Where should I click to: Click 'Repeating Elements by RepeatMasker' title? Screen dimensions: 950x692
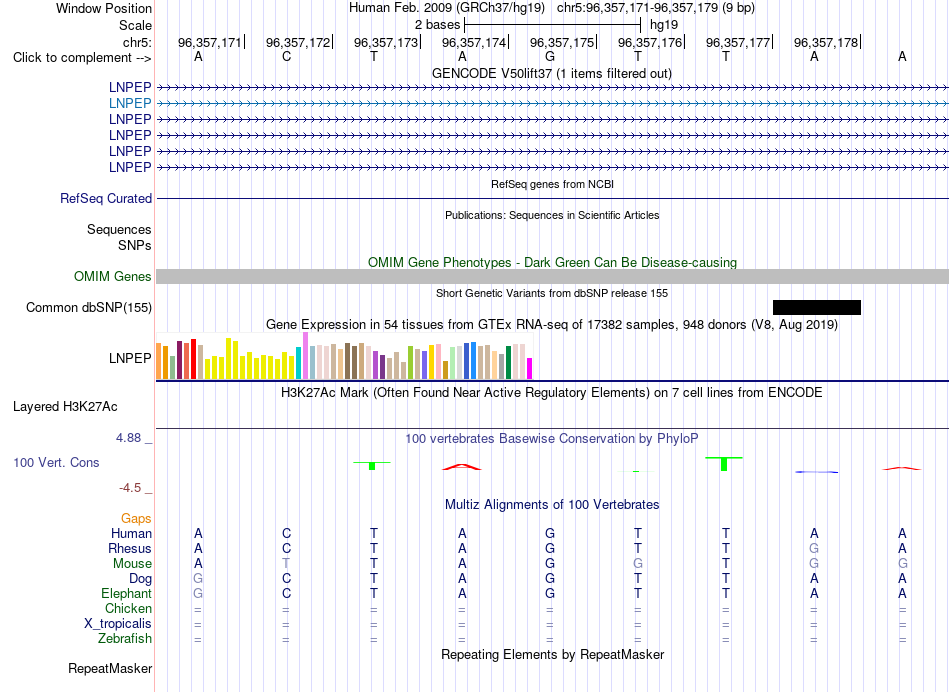coord(552,654)
